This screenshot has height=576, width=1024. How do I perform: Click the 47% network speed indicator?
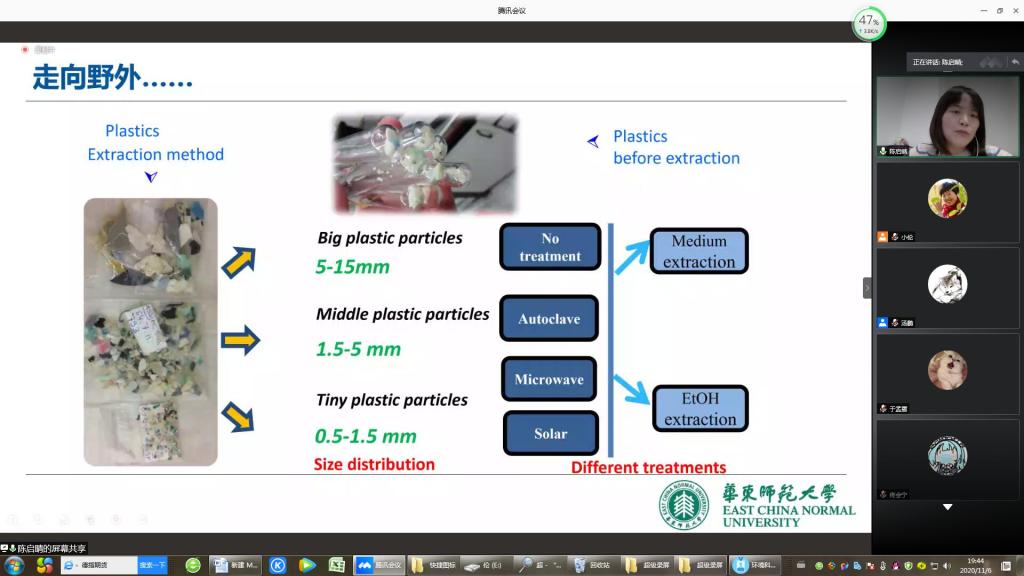pos(868,23)
